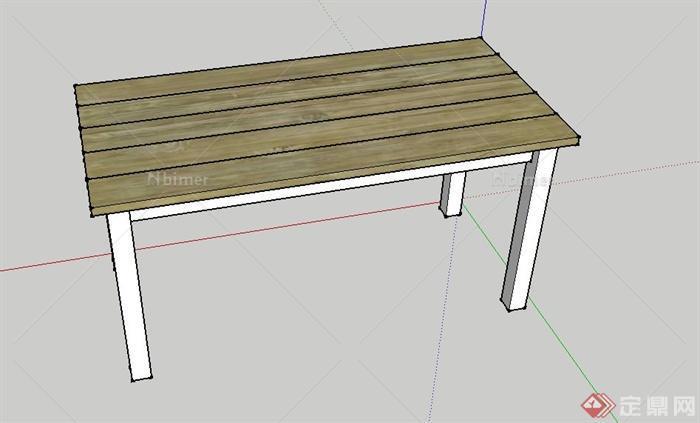The height and width of the screenshot is (423, 700).
Task: Select the wooden tabletop of the table
Action: coord(326,127)
